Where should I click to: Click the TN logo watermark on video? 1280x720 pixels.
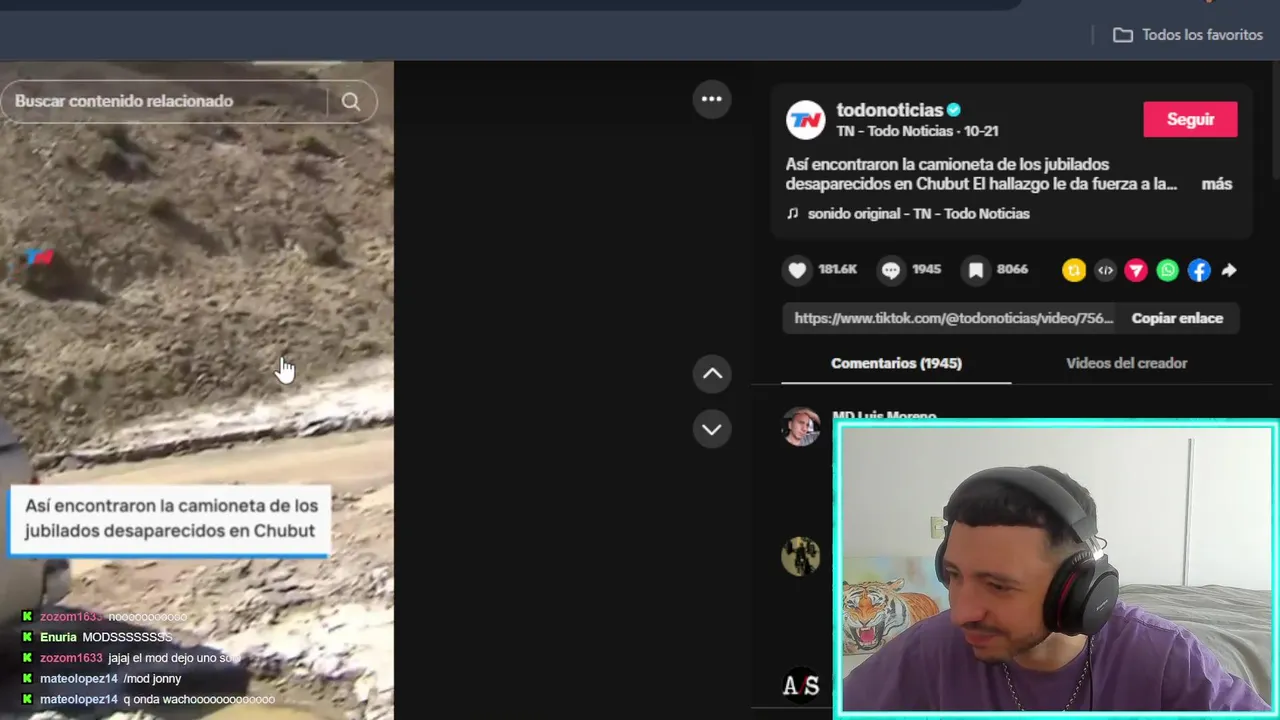point(39,257)
